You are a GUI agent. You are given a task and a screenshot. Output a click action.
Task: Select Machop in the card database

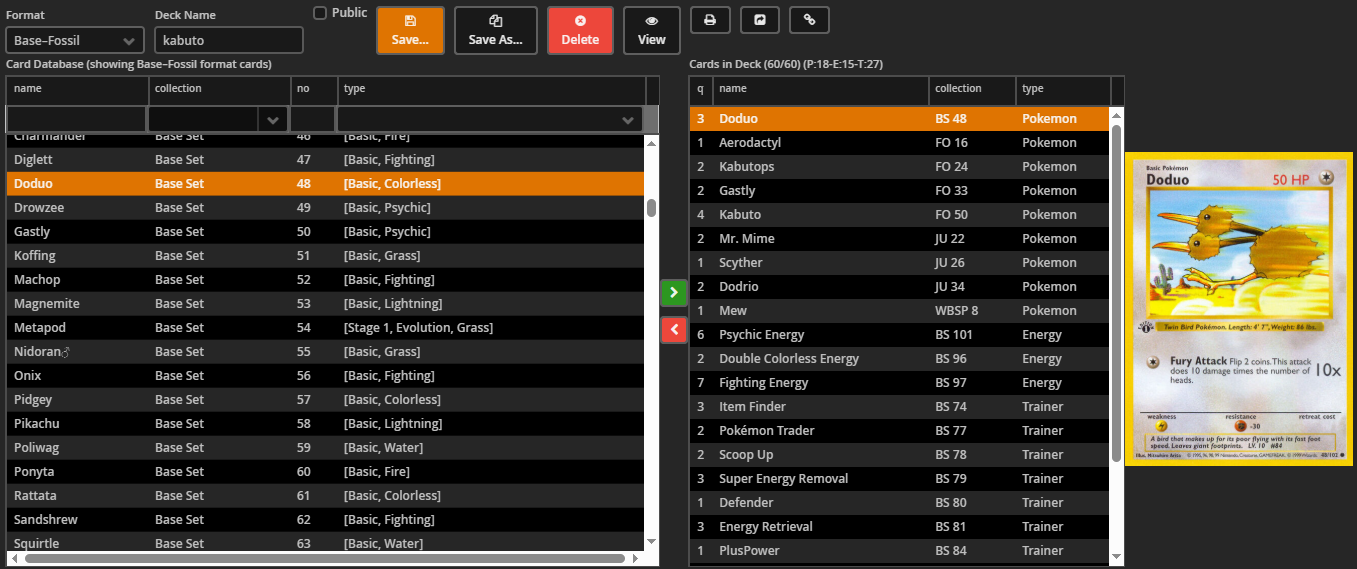(326, 280)
